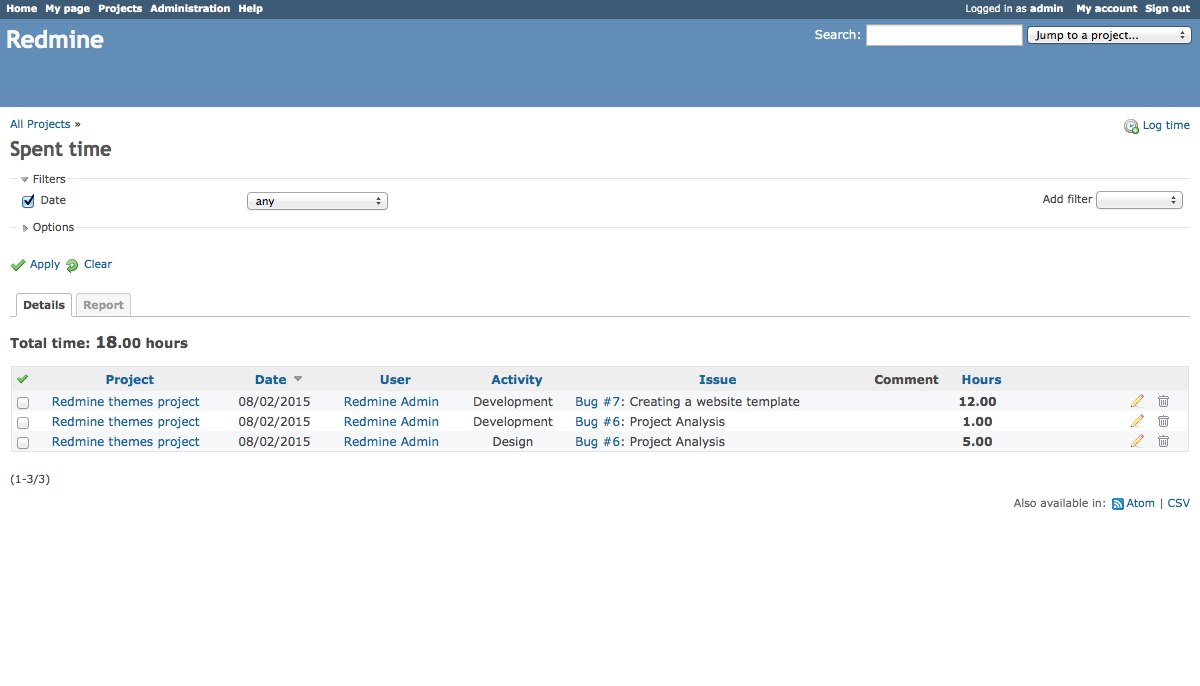Delete the 1.00 hours time entry

1163,421
